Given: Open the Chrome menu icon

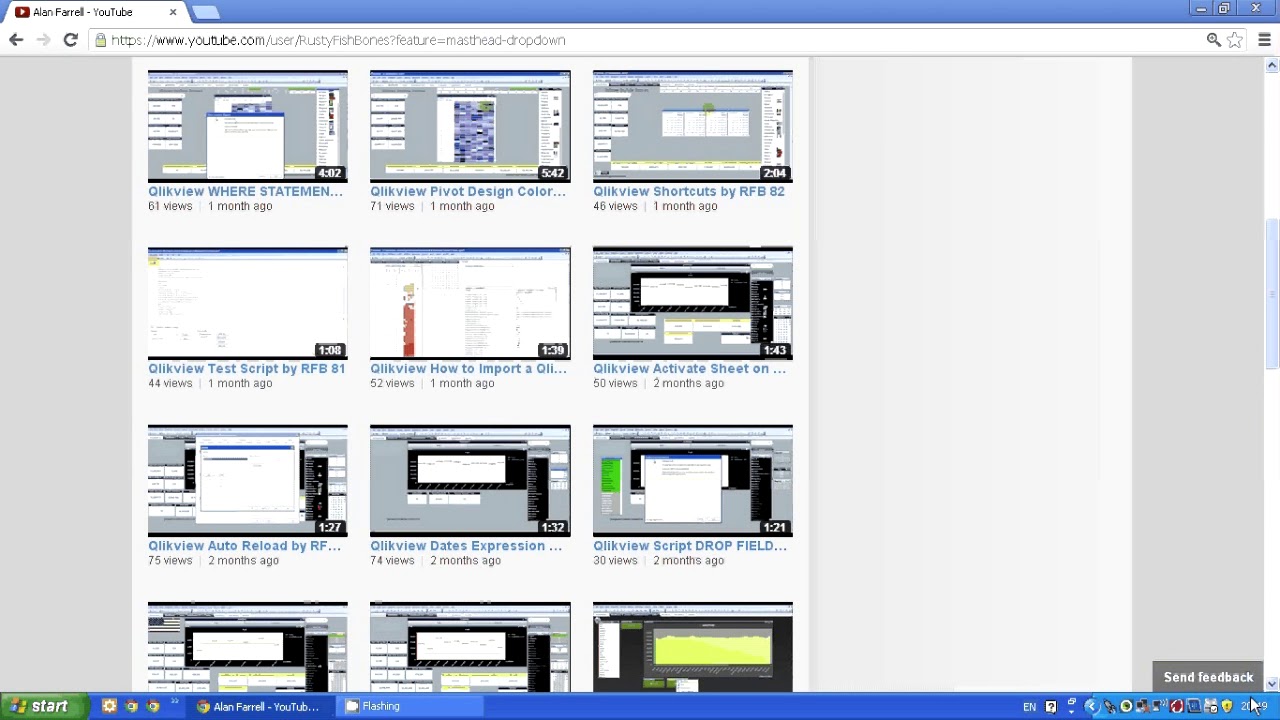Looking at the screenshot, I should click(x=1264, y=40).
